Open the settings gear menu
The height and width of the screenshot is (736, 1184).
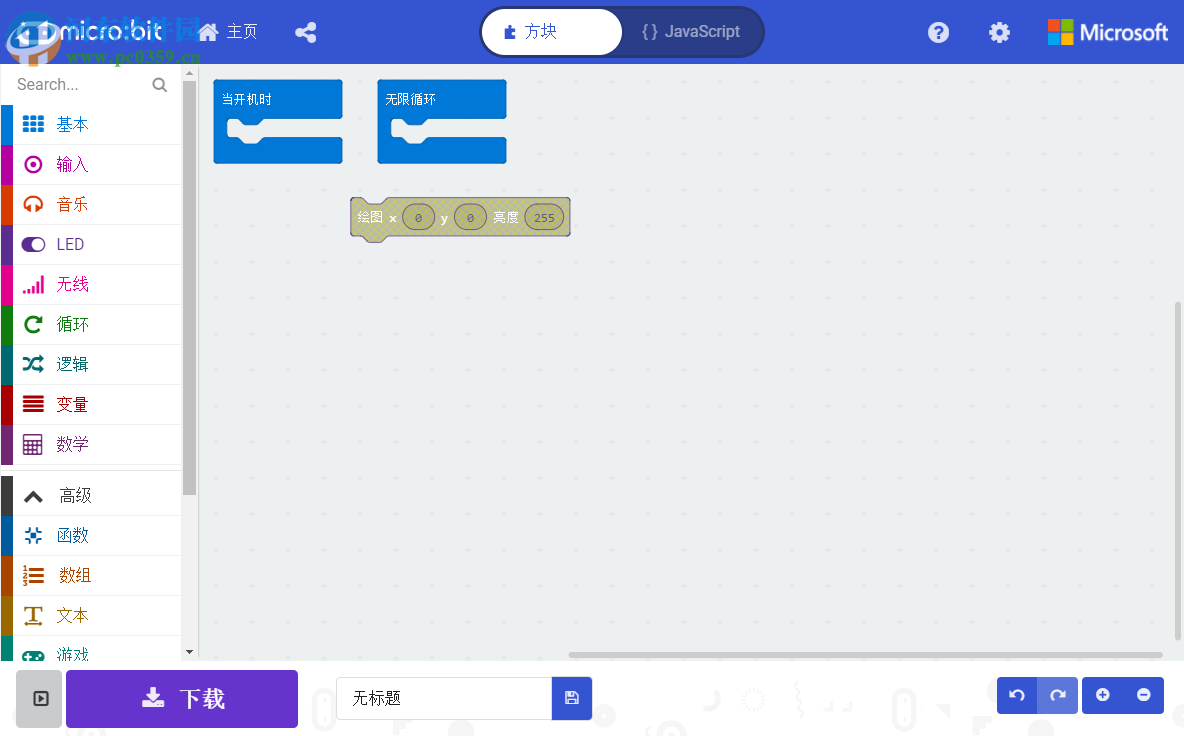pyautogui.click(x=999, y=32)
